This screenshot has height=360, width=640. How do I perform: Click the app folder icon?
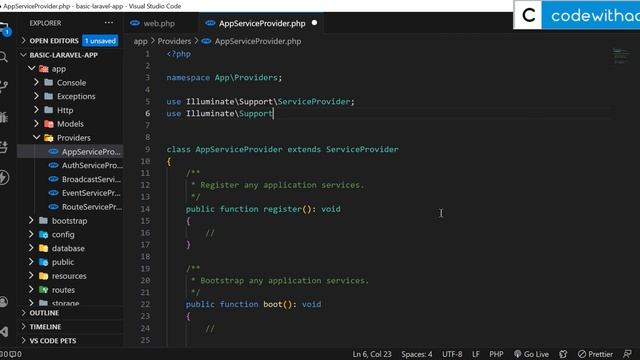point(44,69)
